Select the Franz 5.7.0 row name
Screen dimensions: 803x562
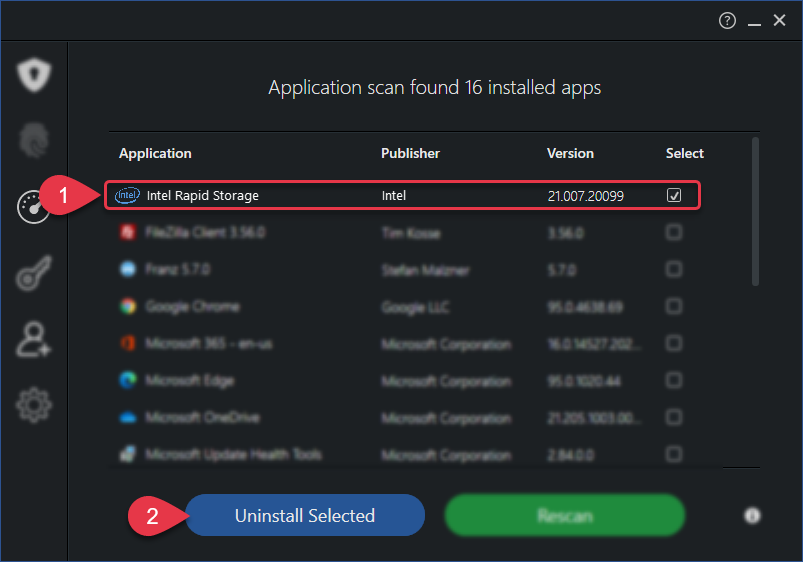pyautogui.click(x=177, y=269)
